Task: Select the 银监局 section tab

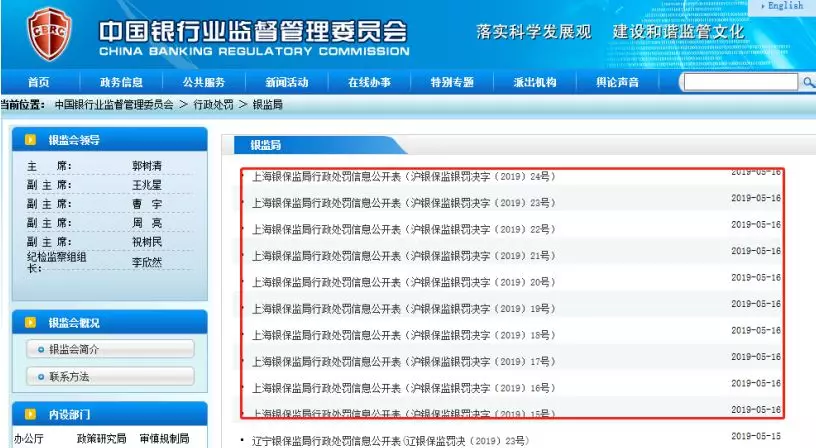Action: (x=266, y=145)
